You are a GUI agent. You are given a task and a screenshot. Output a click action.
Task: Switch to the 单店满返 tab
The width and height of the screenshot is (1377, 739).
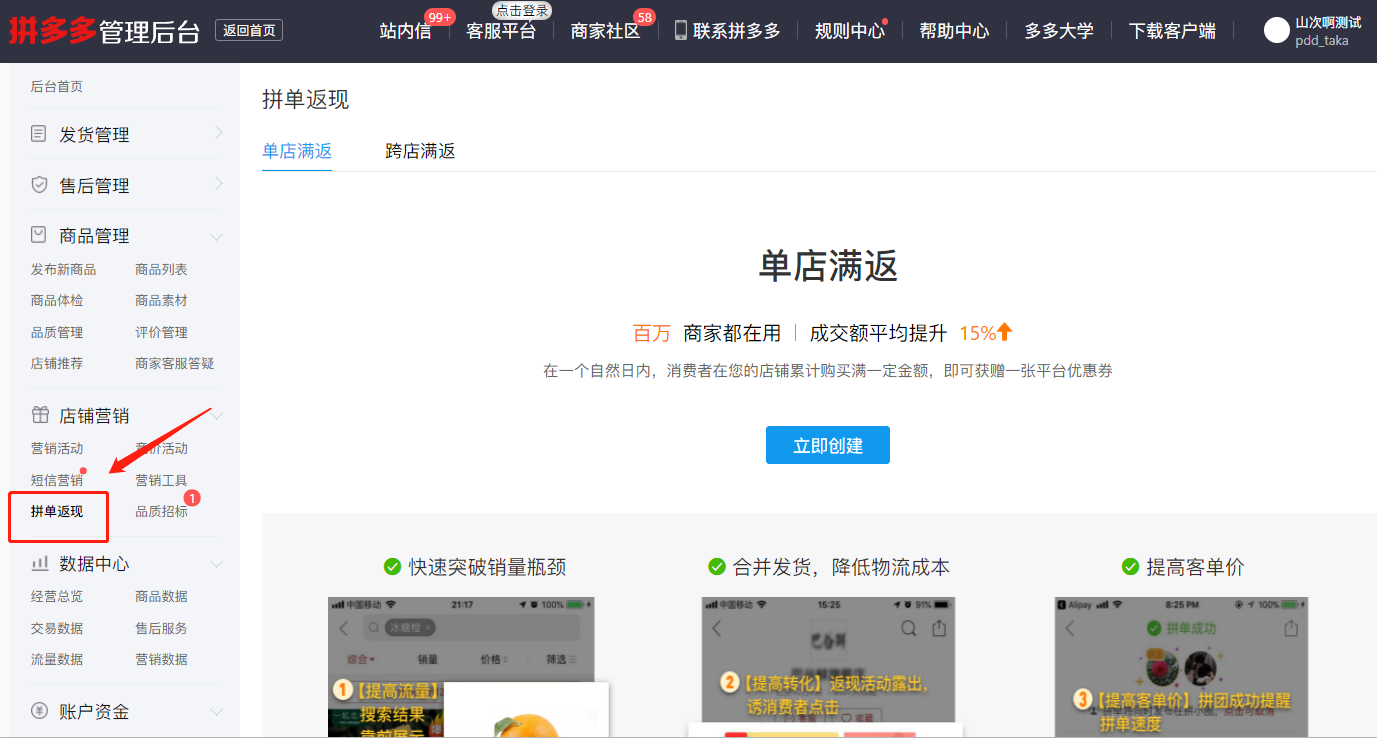(x=297, y=151)
